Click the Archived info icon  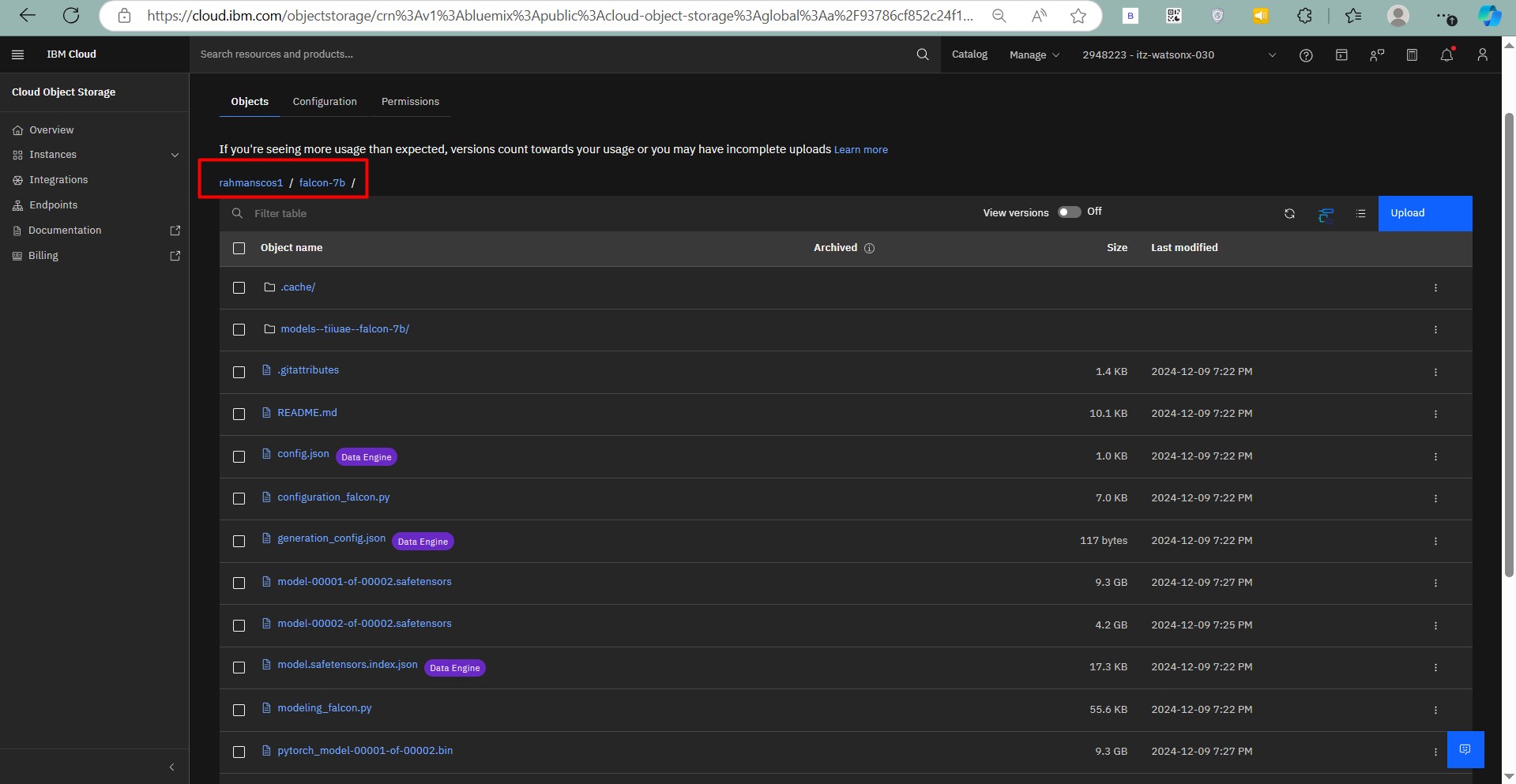pyautogui.click(x=869, y=249)
